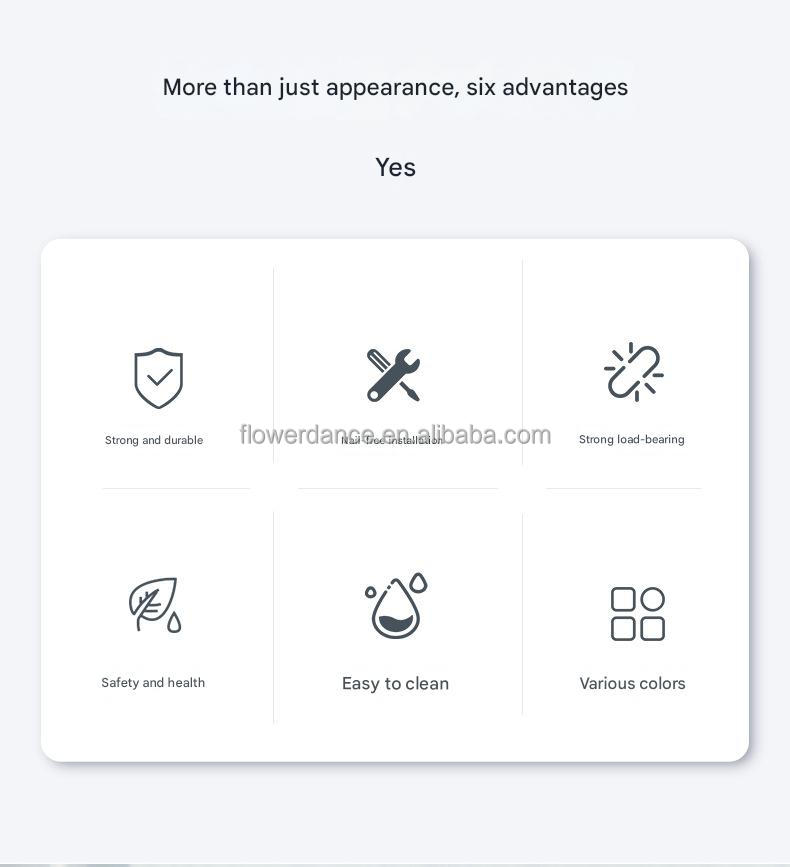Click the horizontal divider below 'Strong and durable'

(176, 489)
